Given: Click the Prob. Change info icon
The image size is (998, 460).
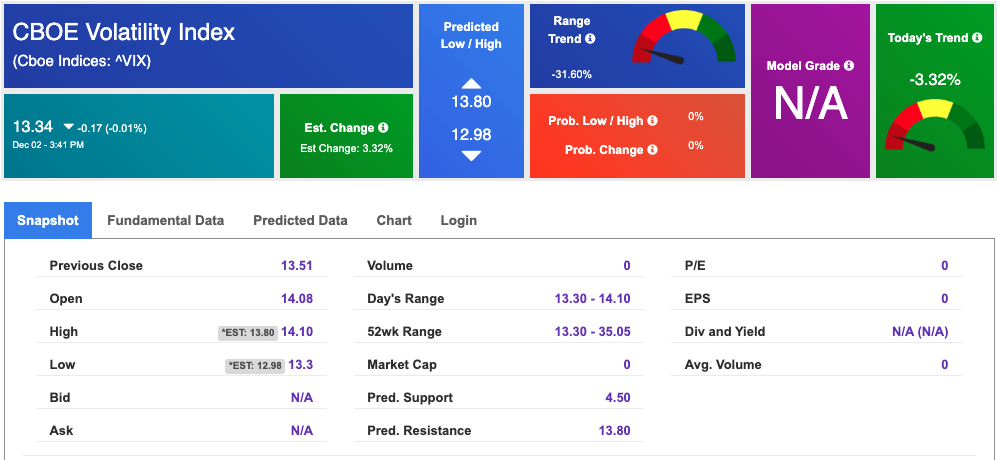Looking at the screenshot, I should click(x=652, y=150).
